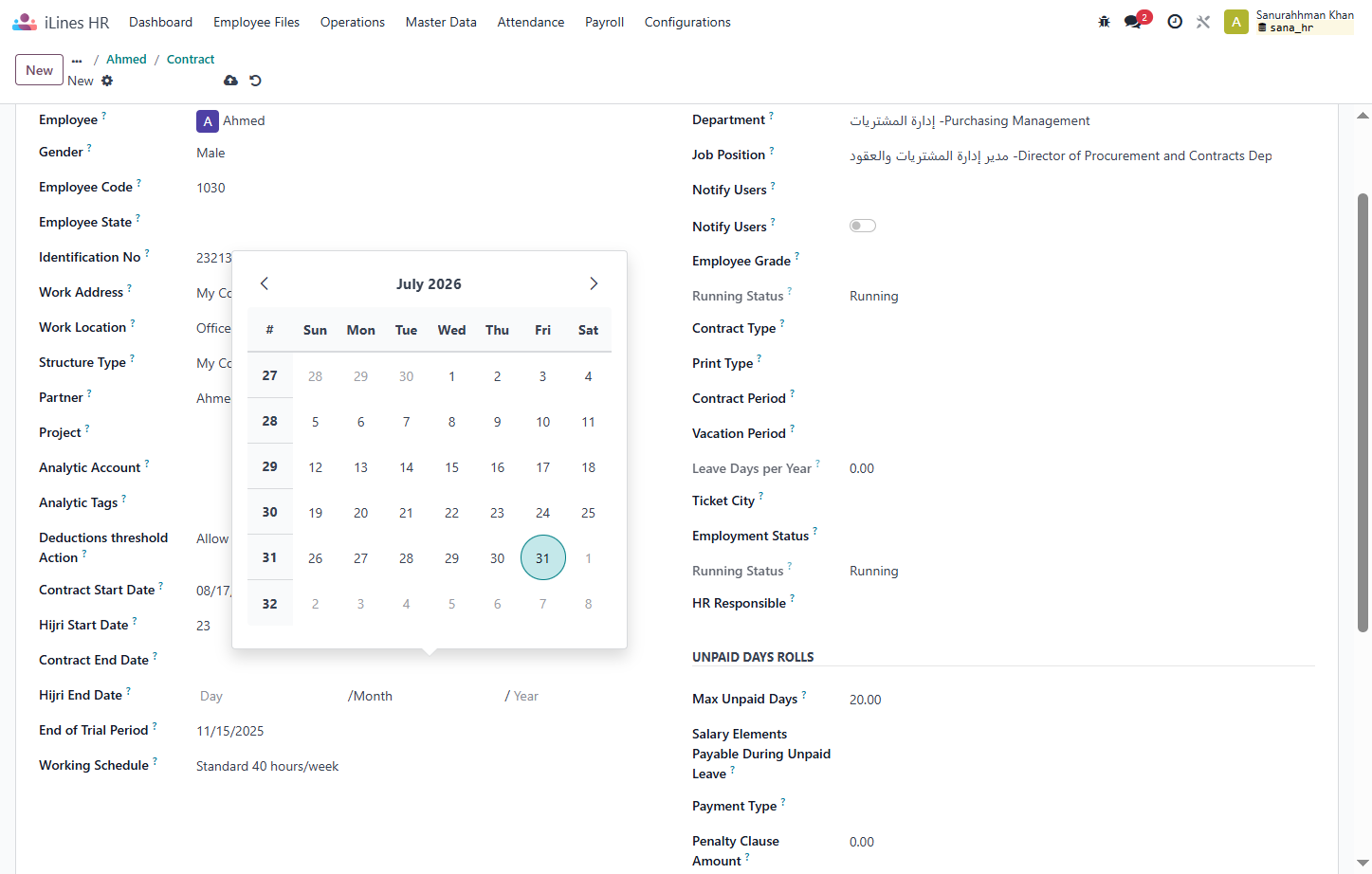Screen dimensions: 1372x874
Task: Select July 31 in calendar
Action: pos(543,558)
